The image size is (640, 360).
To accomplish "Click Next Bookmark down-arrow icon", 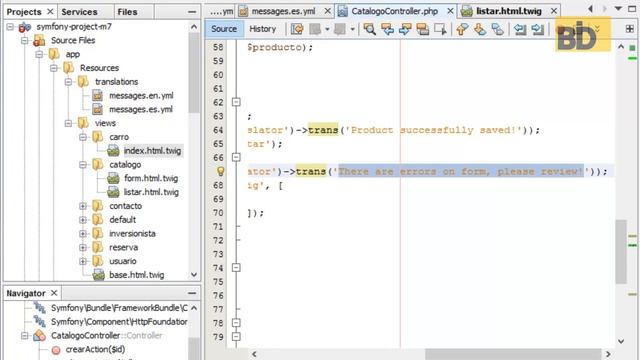I will pos(480,29).
